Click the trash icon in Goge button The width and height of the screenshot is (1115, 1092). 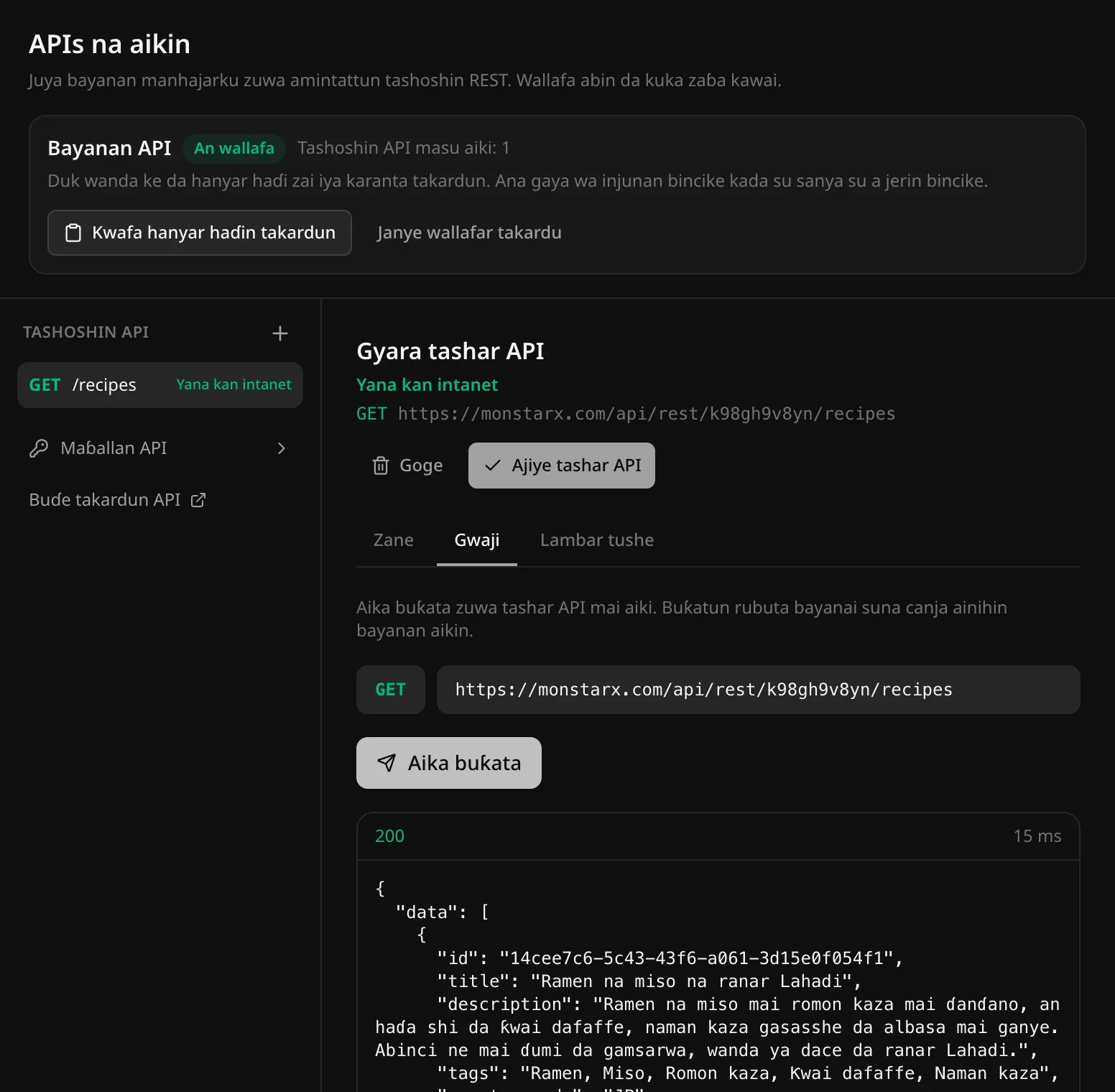pyautogui.click(x=381, y=466)
